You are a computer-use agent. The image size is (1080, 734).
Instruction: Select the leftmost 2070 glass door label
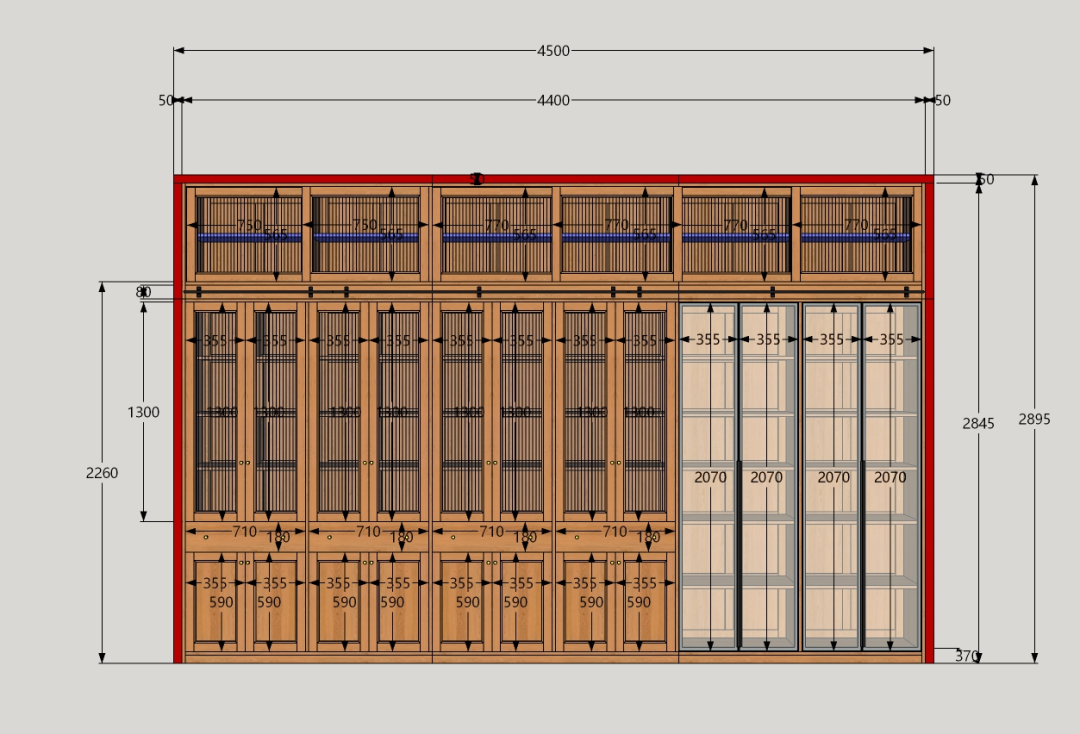click(710, 477)
